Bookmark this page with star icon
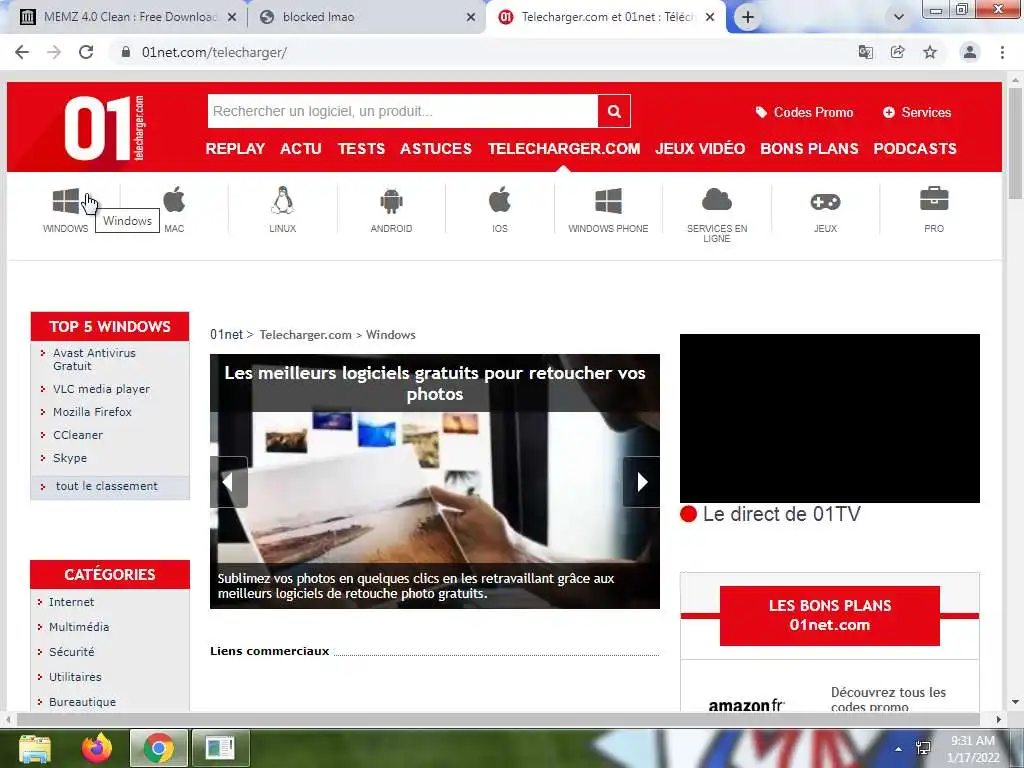 pos(930,52)
